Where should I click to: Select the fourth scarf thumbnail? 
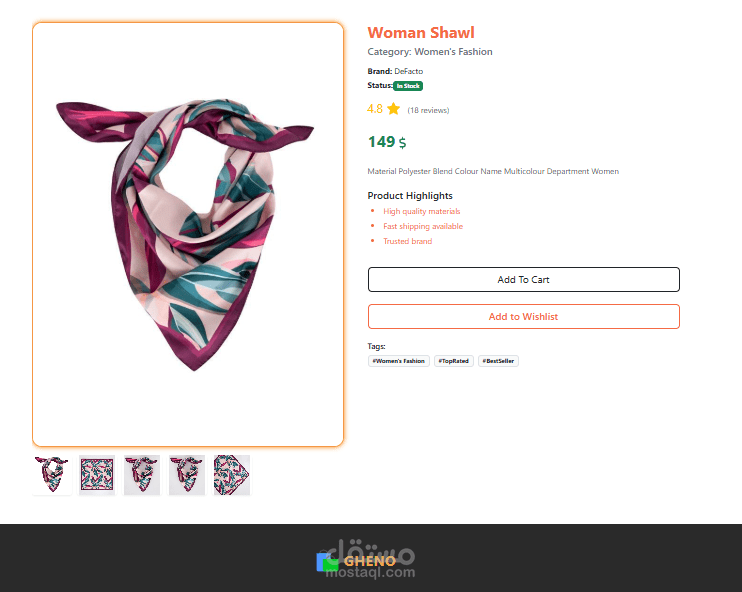point(187,475)
